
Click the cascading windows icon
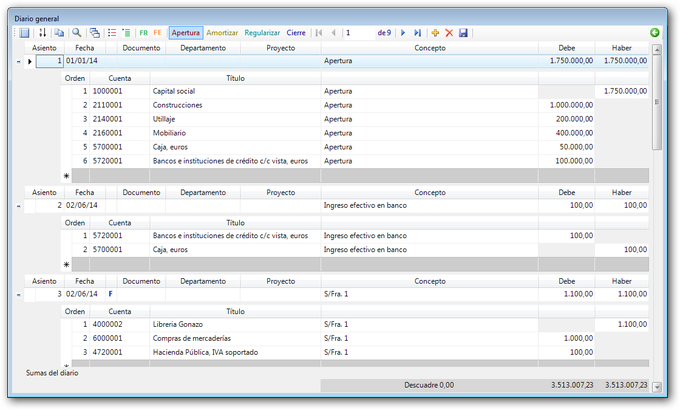(95, 33)
